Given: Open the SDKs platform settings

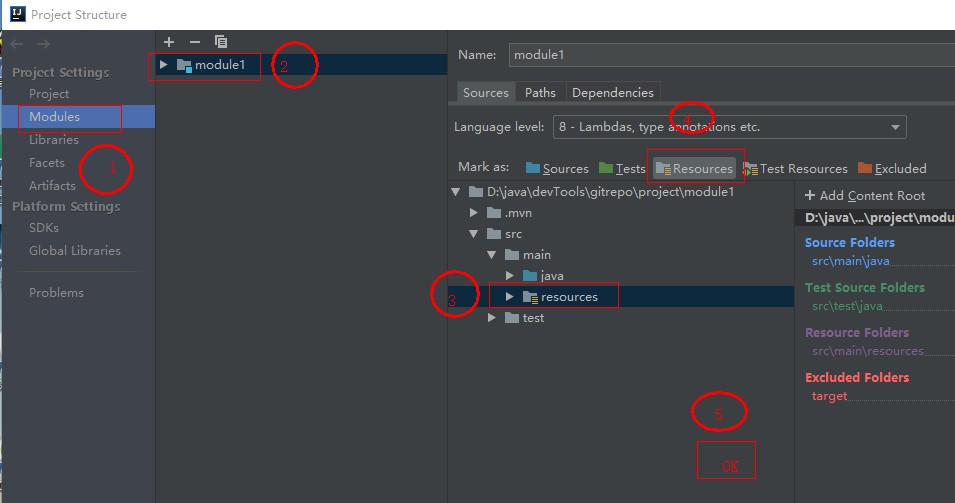Looking at the screenshot, I should point(44,227).
